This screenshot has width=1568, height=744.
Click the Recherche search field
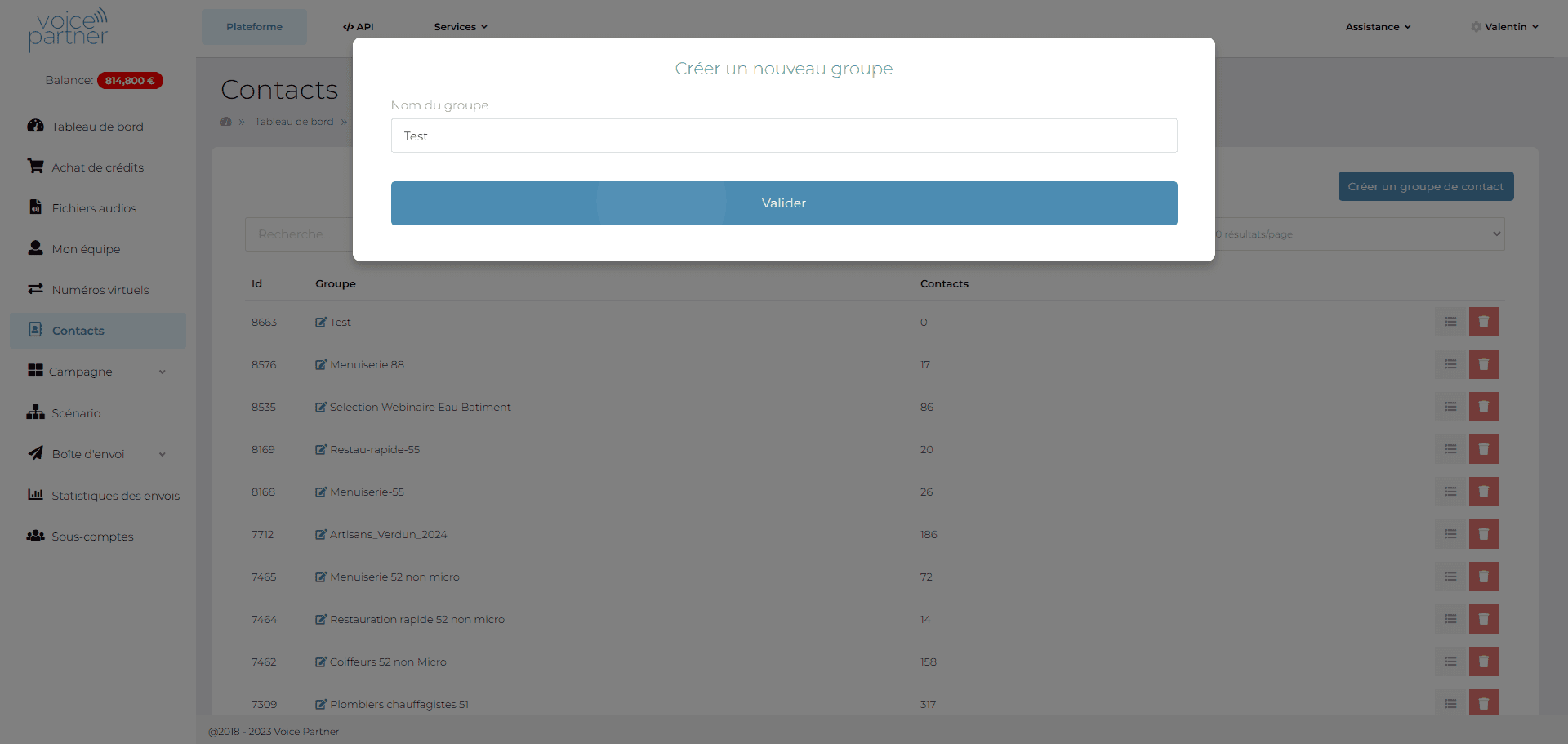[299, 234]
